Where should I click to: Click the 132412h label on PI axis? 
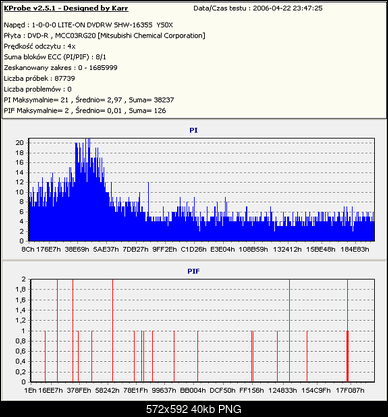pyautogui.click(x=288, y=249)
